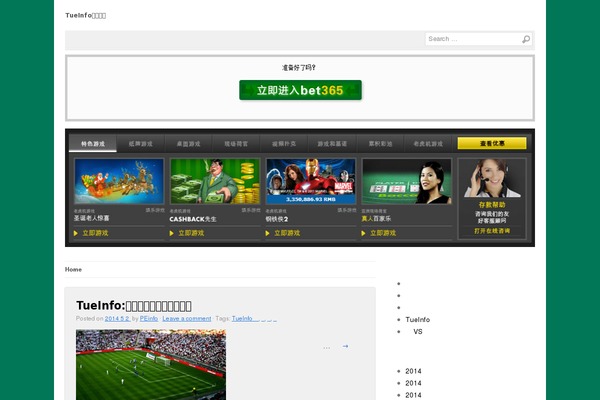Select the 老虎机游戏 tab

coord(428,144)
